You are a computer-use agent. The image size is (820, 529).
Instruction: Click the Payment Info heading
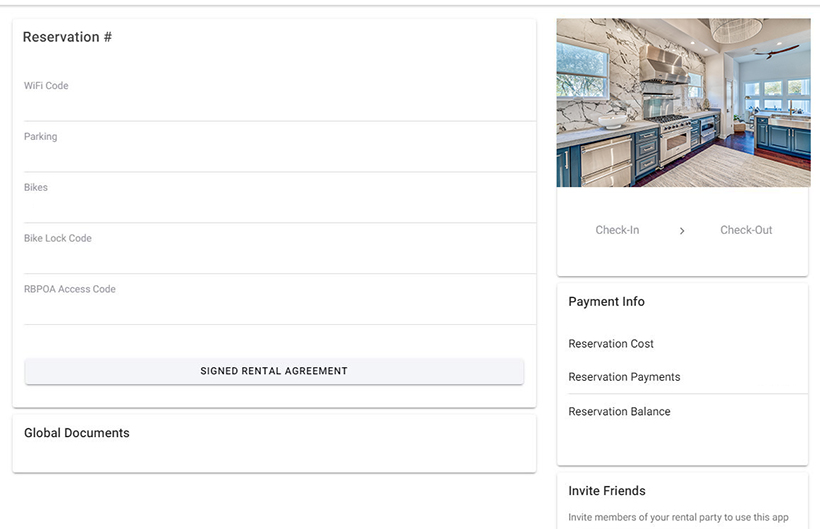(x=607, y=302)
